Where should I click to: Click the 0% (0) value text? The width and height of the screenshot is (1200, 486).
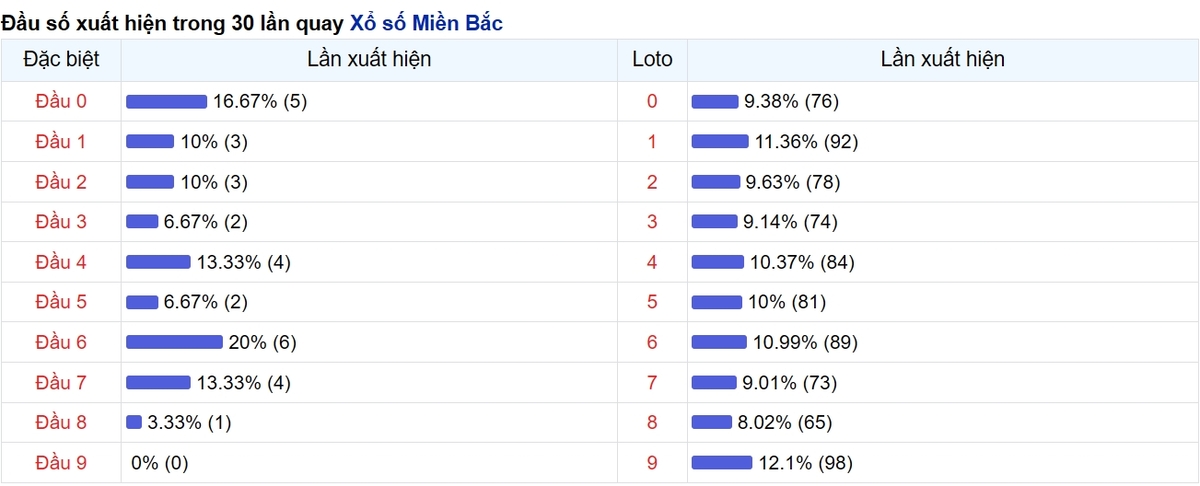pyautogui.click(x=160, y=462)
